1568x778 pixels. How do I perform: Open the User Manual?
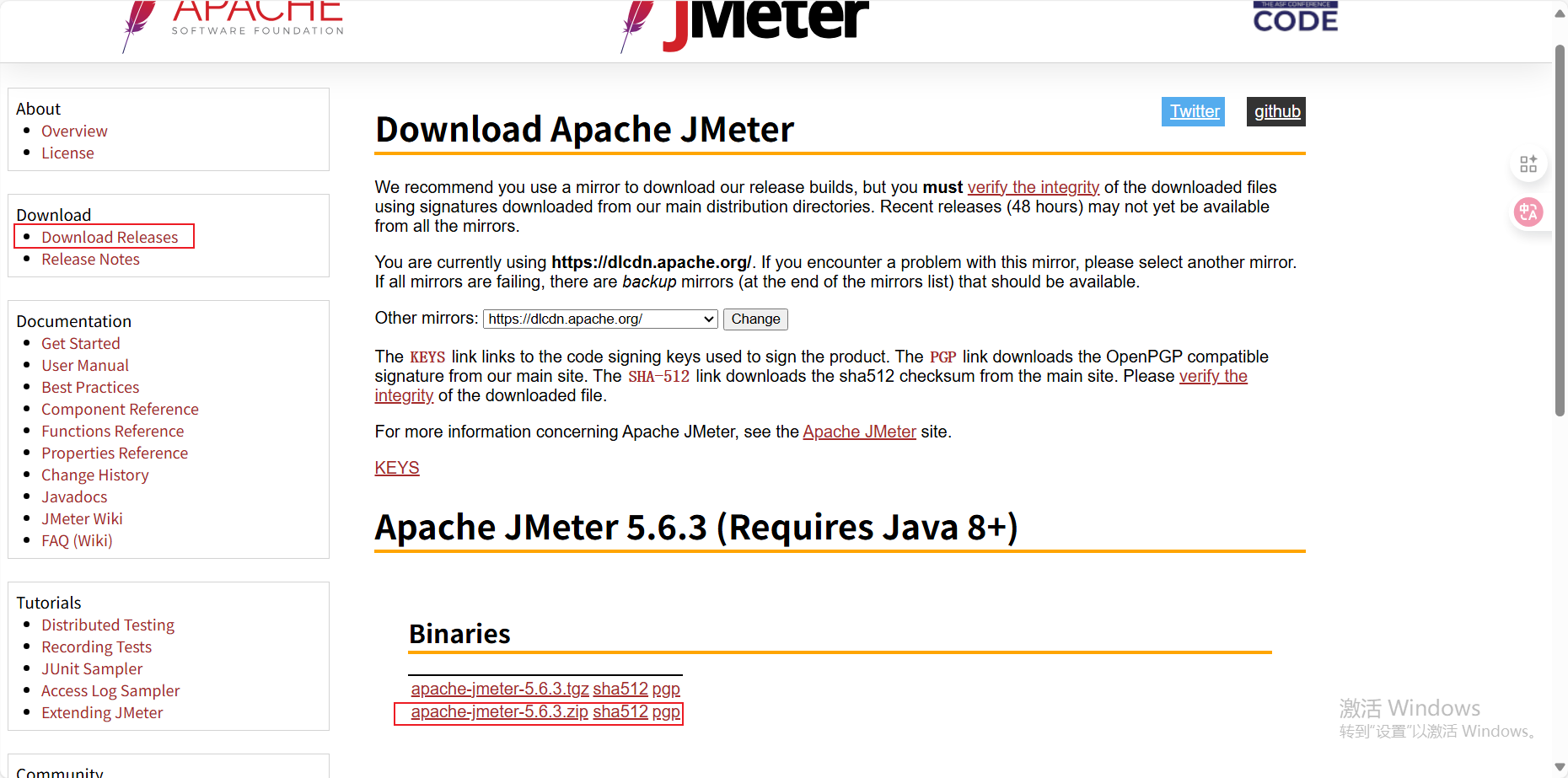[85, 365]
